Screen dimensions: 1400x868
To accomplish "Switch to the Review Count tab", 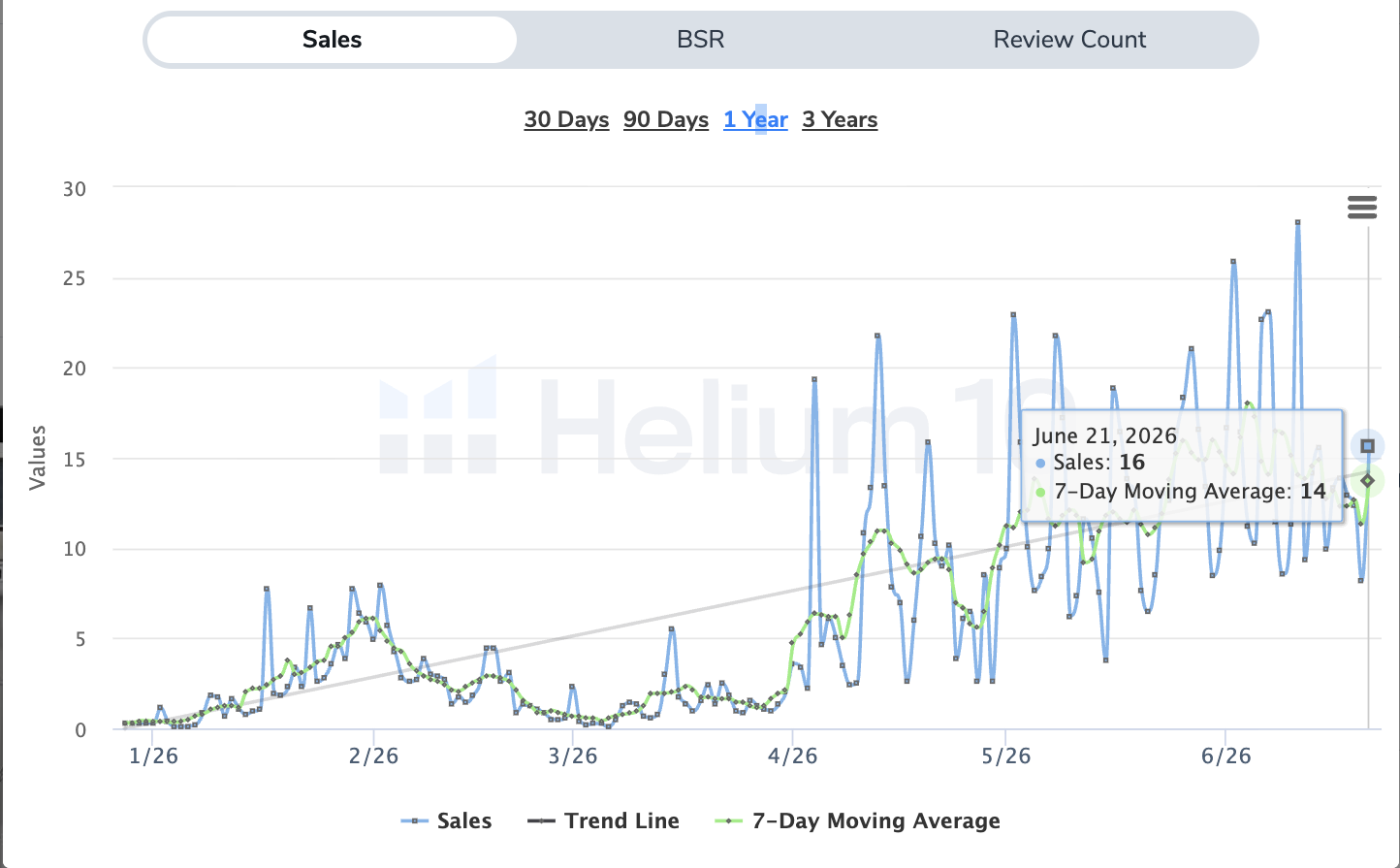I will pyautogui.click(x=1069, y=40).
